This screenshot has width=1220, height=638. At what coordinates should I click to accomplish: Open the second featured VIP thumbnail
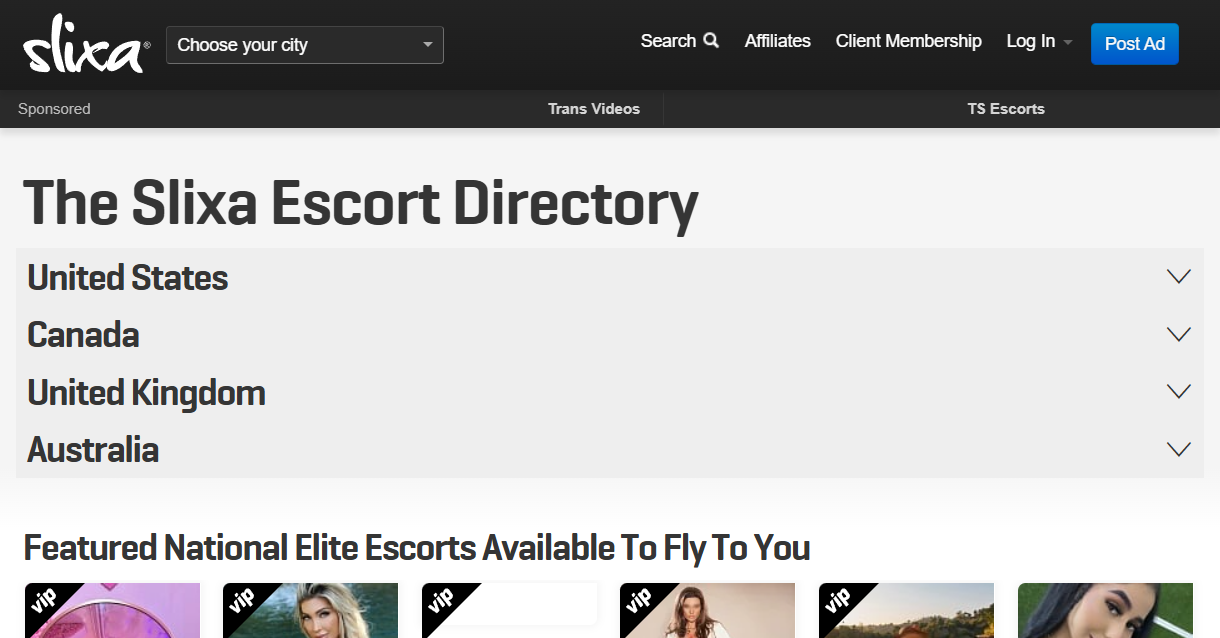pos(310,611)
